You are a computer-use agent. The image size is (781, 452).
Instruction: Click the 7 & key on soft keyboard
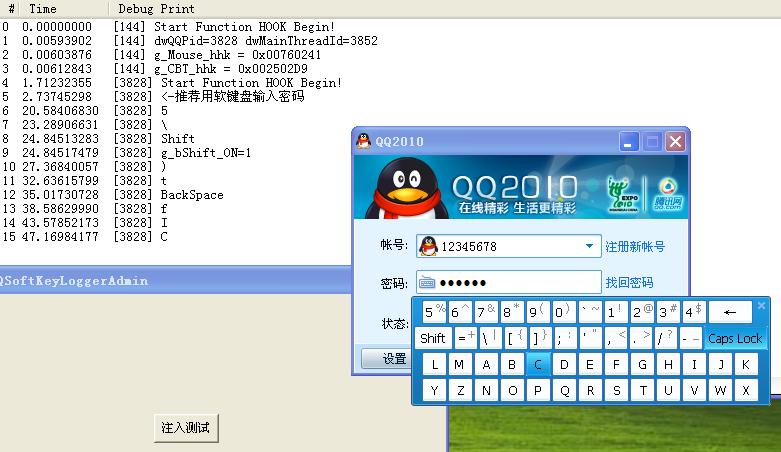(486, 312)
